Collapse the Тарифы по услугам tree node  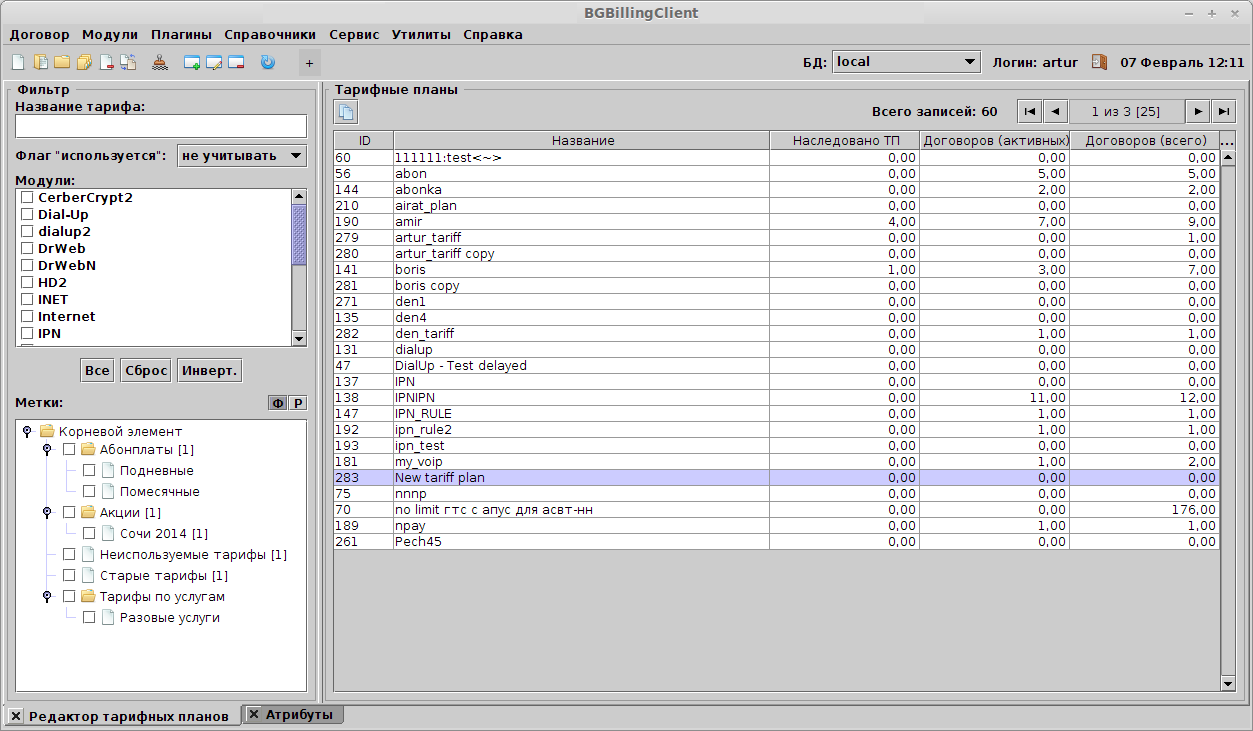point(47,595)
